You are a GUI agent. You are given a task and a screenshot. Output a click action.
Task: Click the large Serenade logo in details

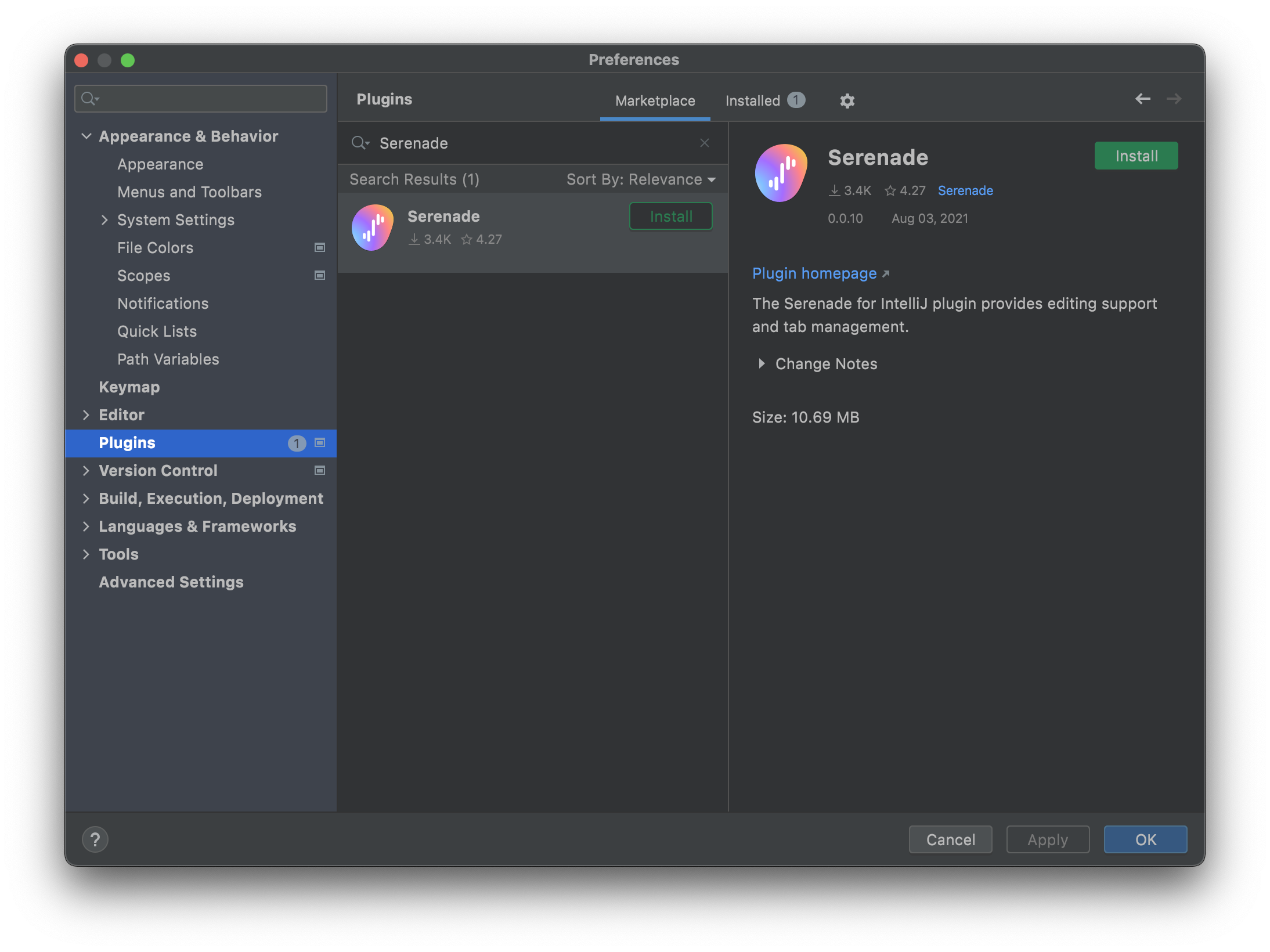pyautogui.click(x=781, y=173)
